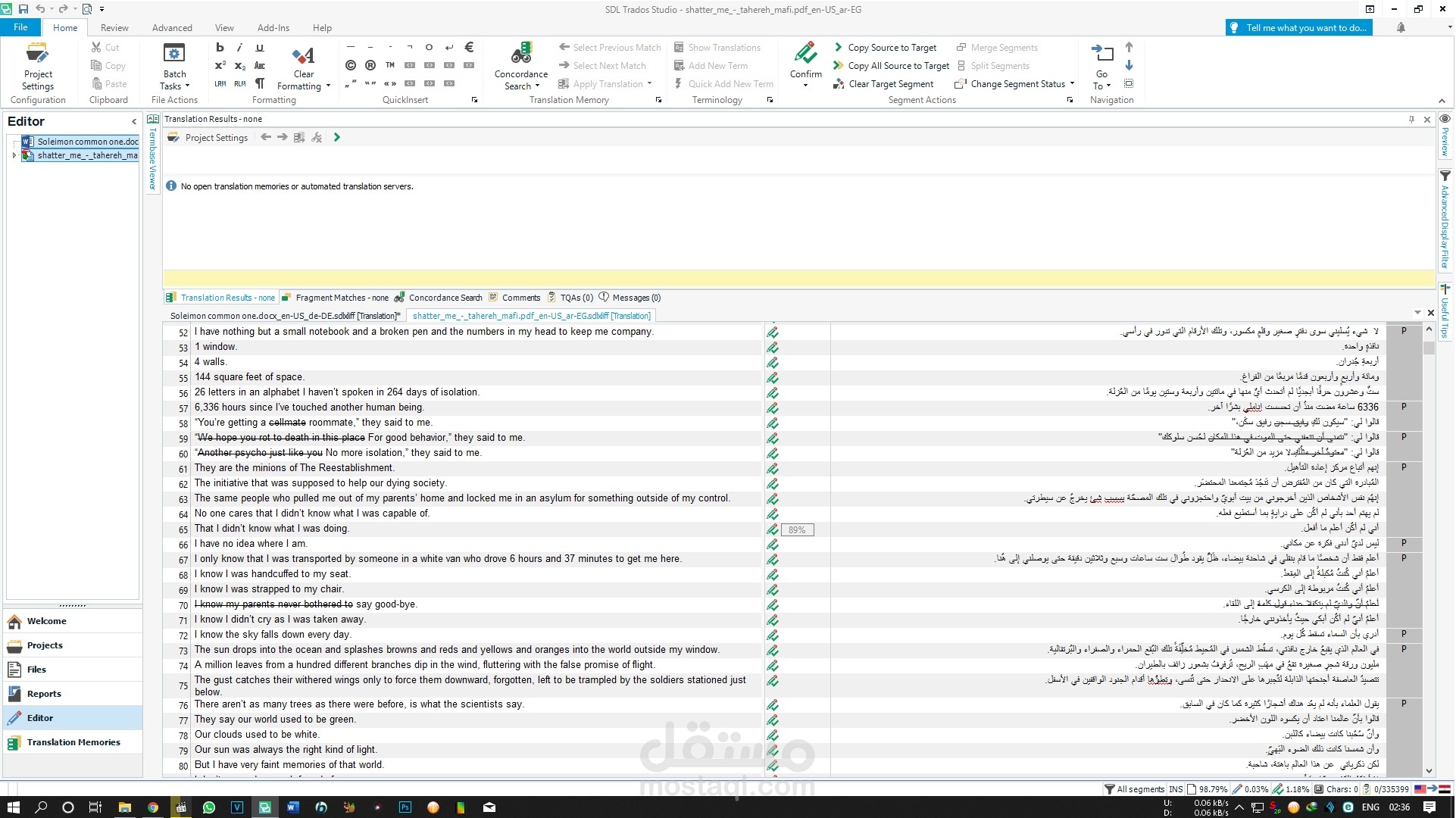
Task: Open the View ribbon tab
Action: 224,28
